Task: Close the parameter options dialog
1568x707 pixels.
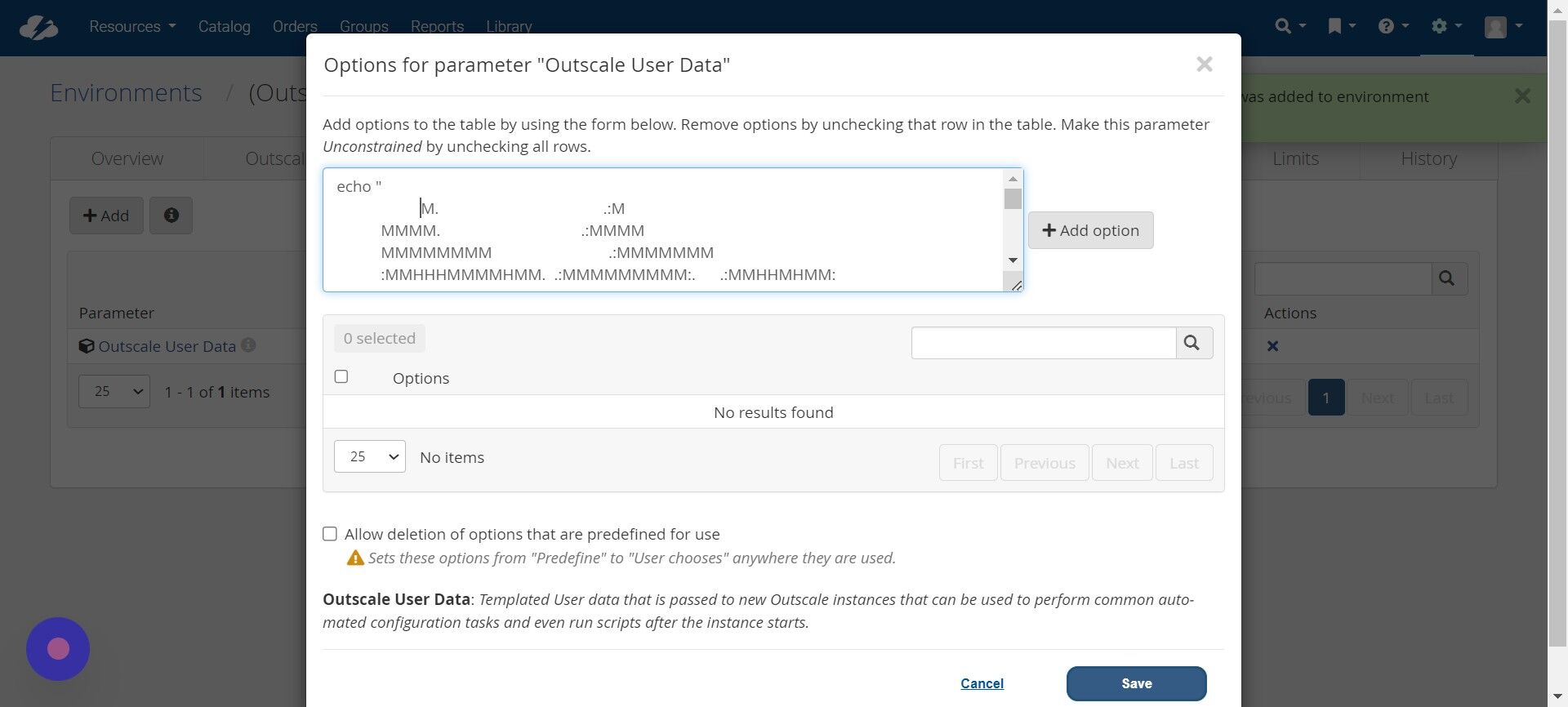Action: [1204, 64]
